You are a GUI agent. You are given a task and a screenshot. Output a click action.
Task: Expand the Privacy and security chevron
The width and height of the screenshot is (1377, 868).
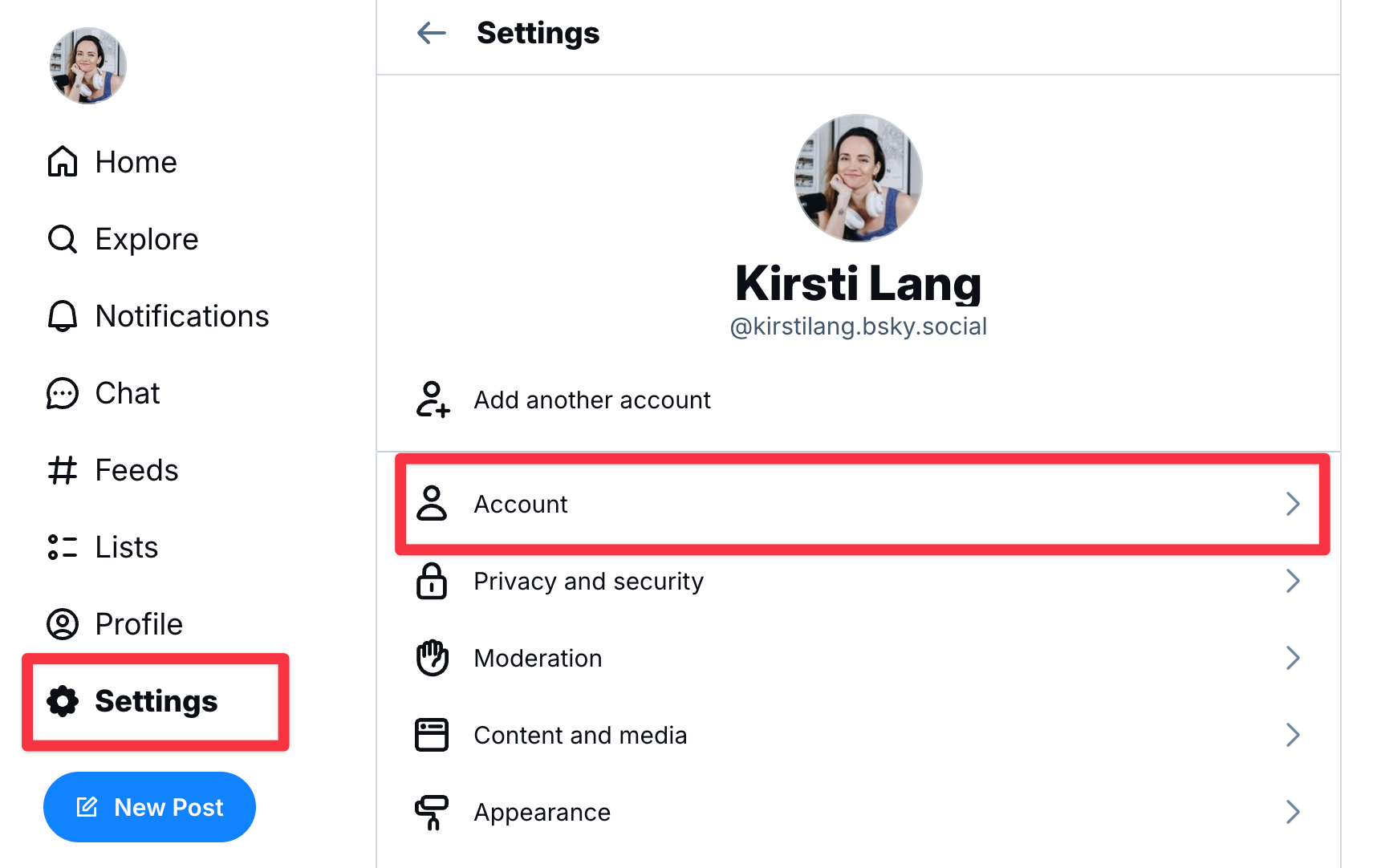(1292, 581)
